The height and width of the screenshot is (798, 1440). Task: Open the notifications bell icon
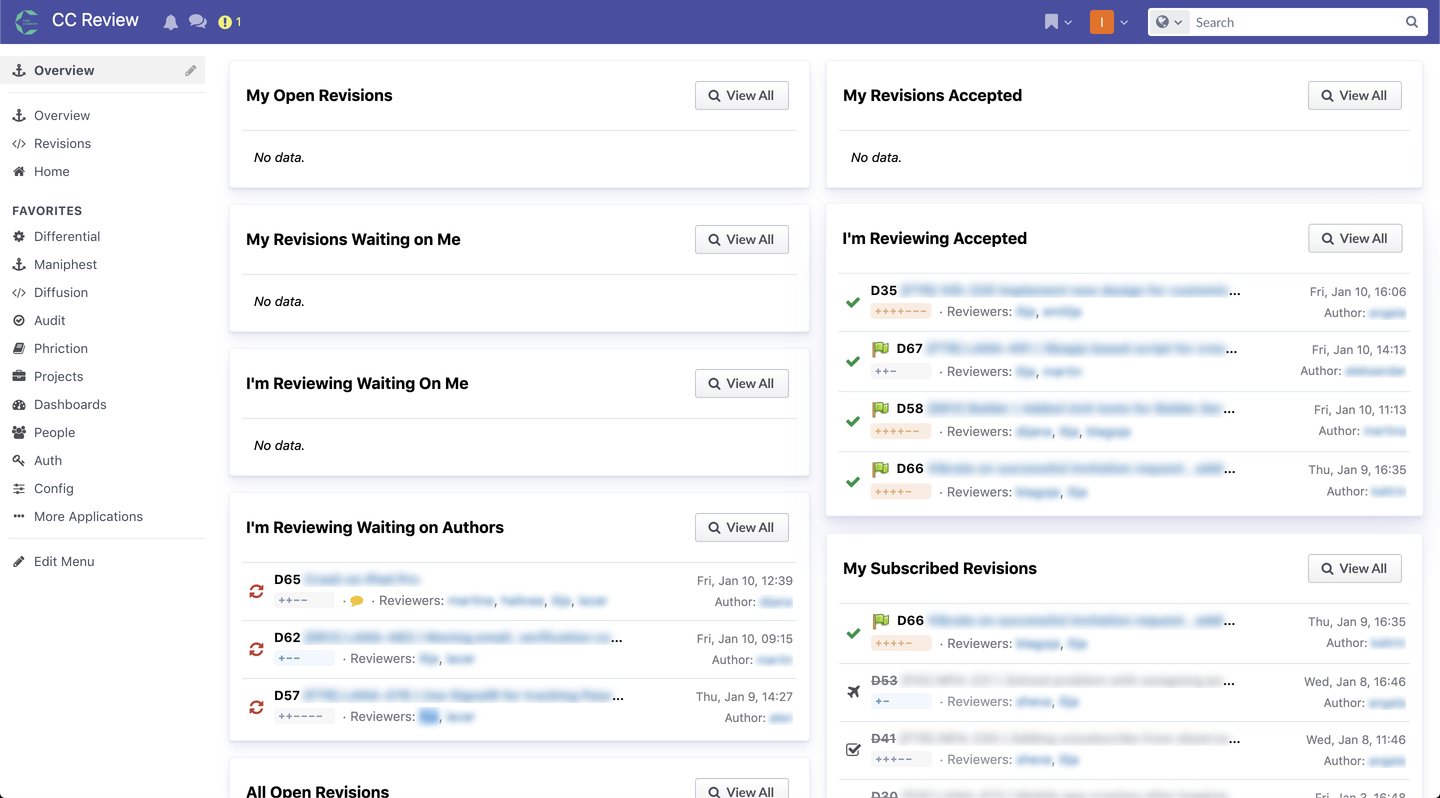[x=171, y=22]
